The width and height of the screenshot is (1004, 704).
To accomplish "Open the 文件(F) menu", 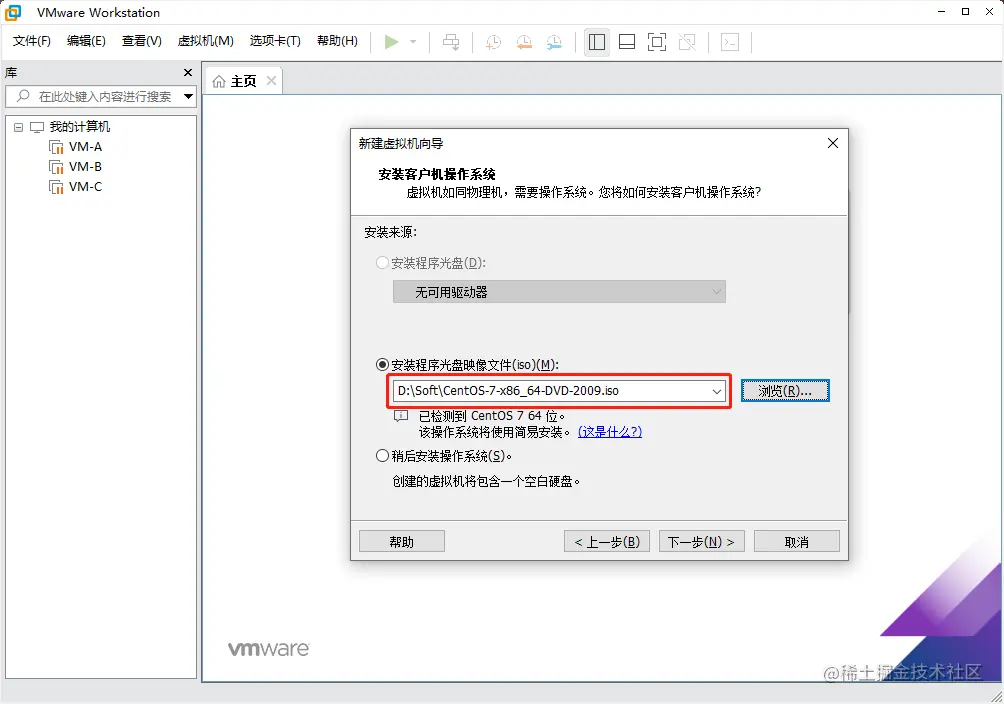I will 32,41.
